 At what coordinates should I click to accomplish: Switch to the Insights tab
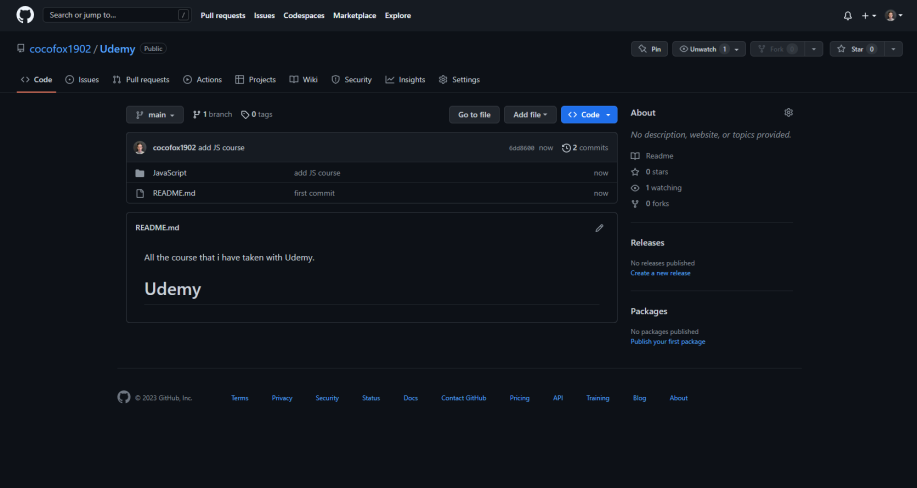405,80
